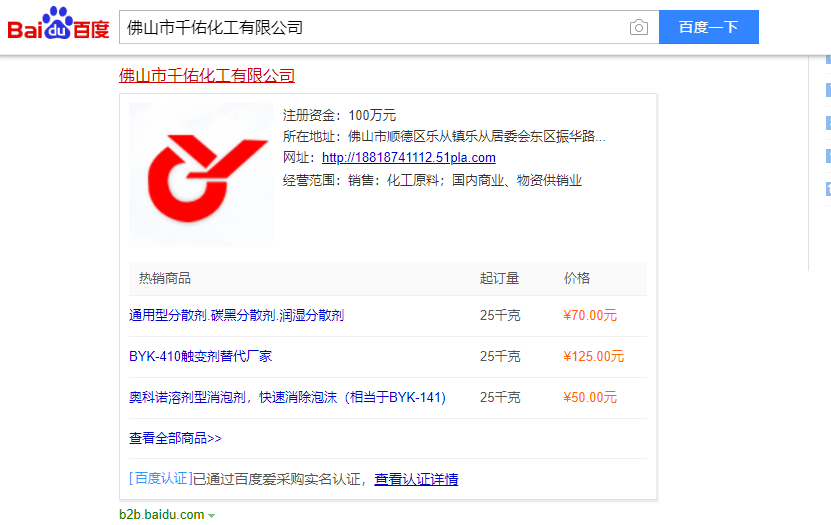
Task: Click the [百度认证] label
Action: click(161, 479)
